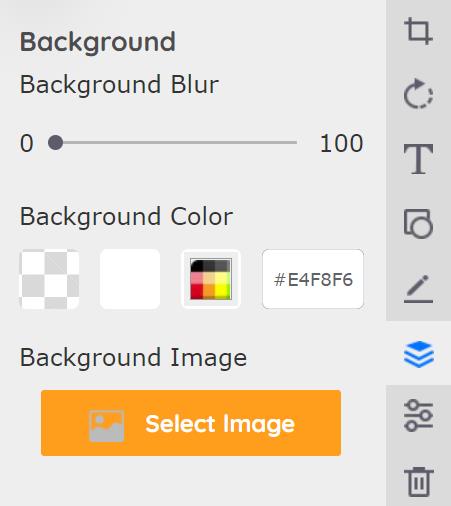Choose the transparent checkerboard background swatch
The height and width of the screenshot is (506, 451).
pyautogui.click(x=50, y=279)
